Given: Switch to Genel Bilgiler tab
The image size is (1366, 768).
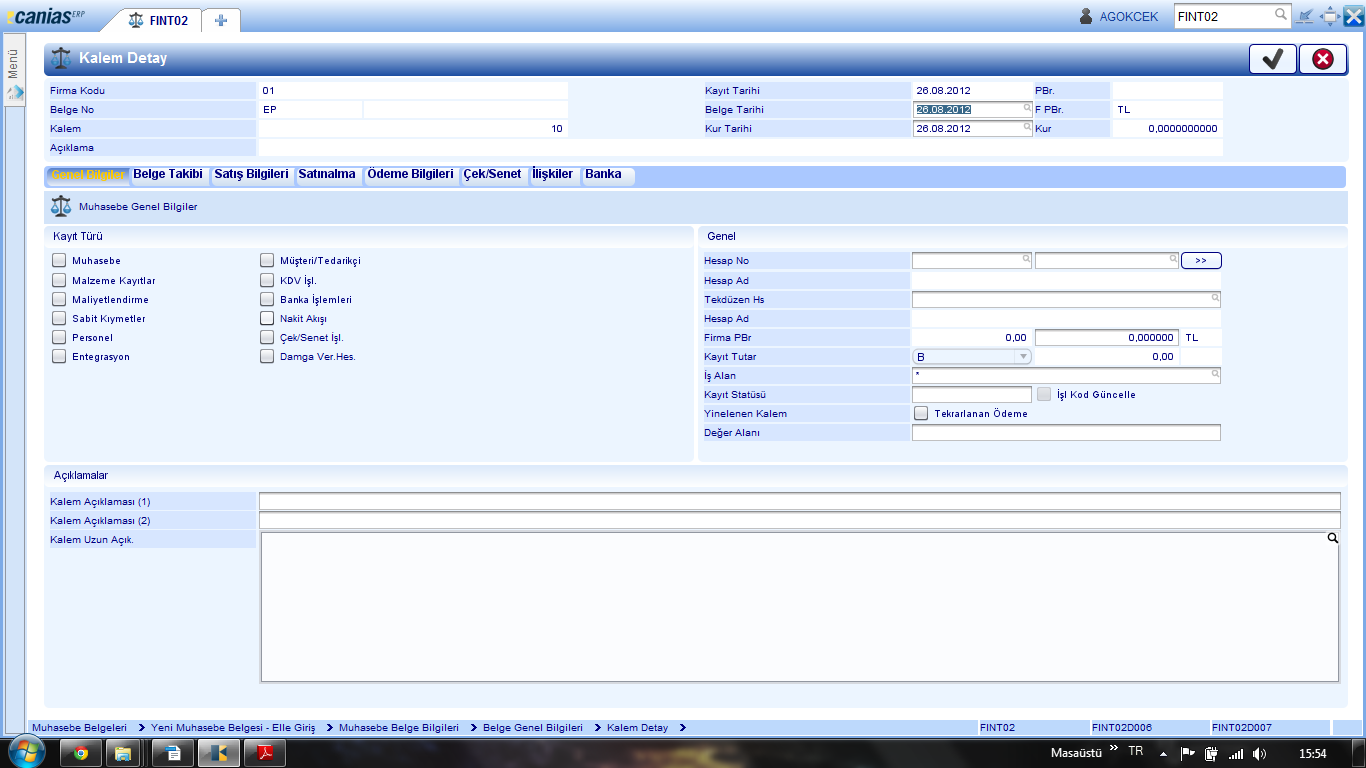Looking at the screenshot, I should [88, 175].
